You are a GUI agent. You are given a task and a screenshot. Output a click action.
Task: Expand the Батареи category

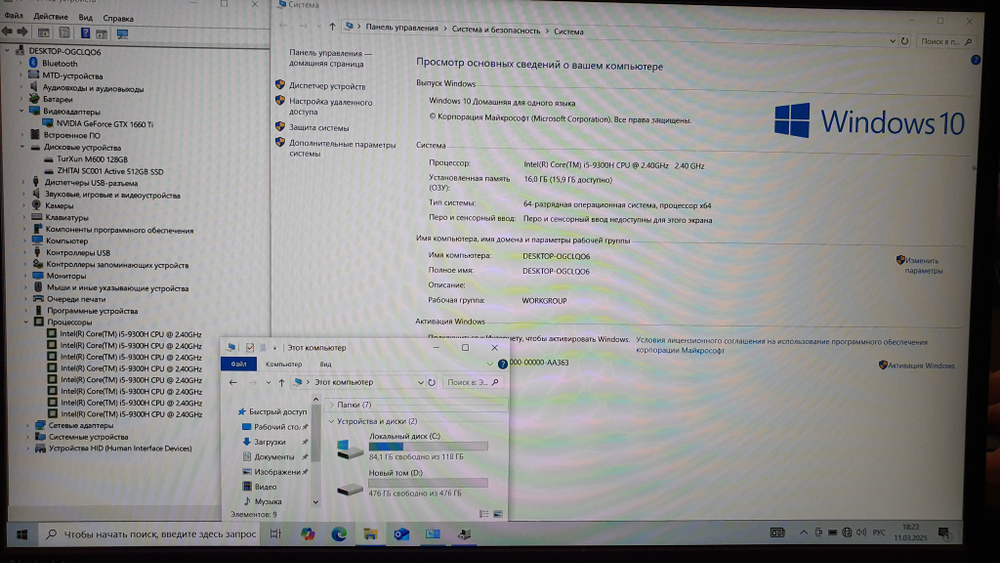pos(21,99)
